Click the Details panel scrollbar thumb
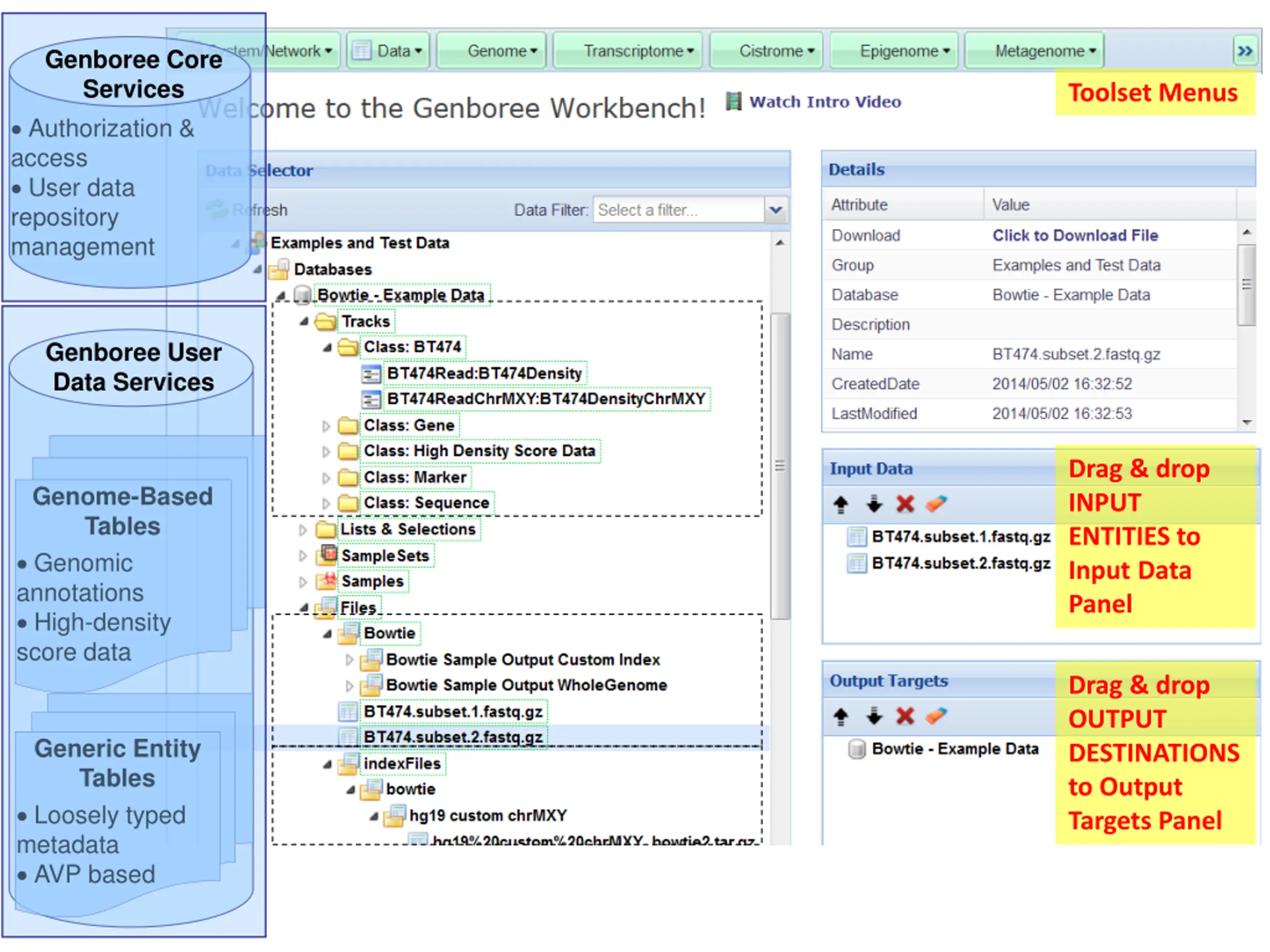The height and width of the screenshot is (952, 1270). [x=1247, y=285]
